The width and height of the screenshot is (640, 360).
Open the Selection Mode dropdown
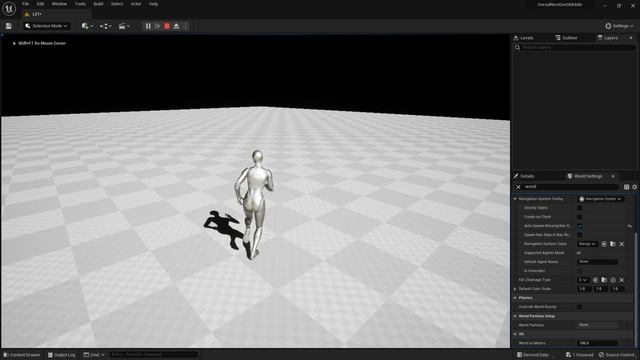[46, 26]
